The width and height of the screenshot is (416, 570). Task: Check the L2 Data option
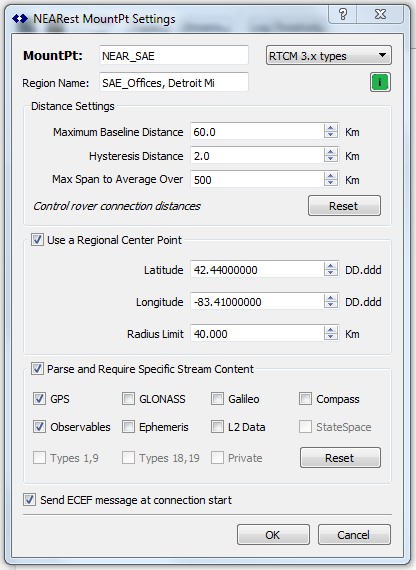(x=217, y=426)
